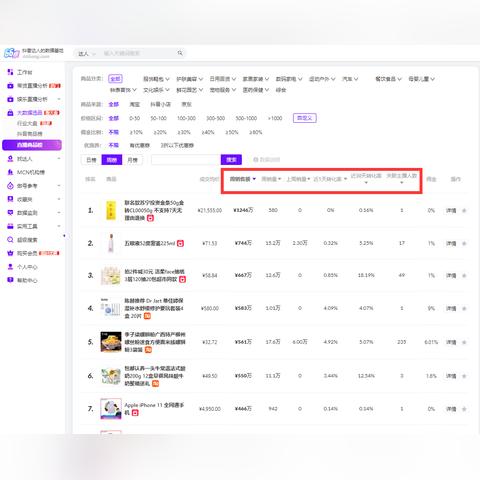The height and width of the screenshot is (480, 480).
Task: Select the 全部 category button
Action: [115, 79]
